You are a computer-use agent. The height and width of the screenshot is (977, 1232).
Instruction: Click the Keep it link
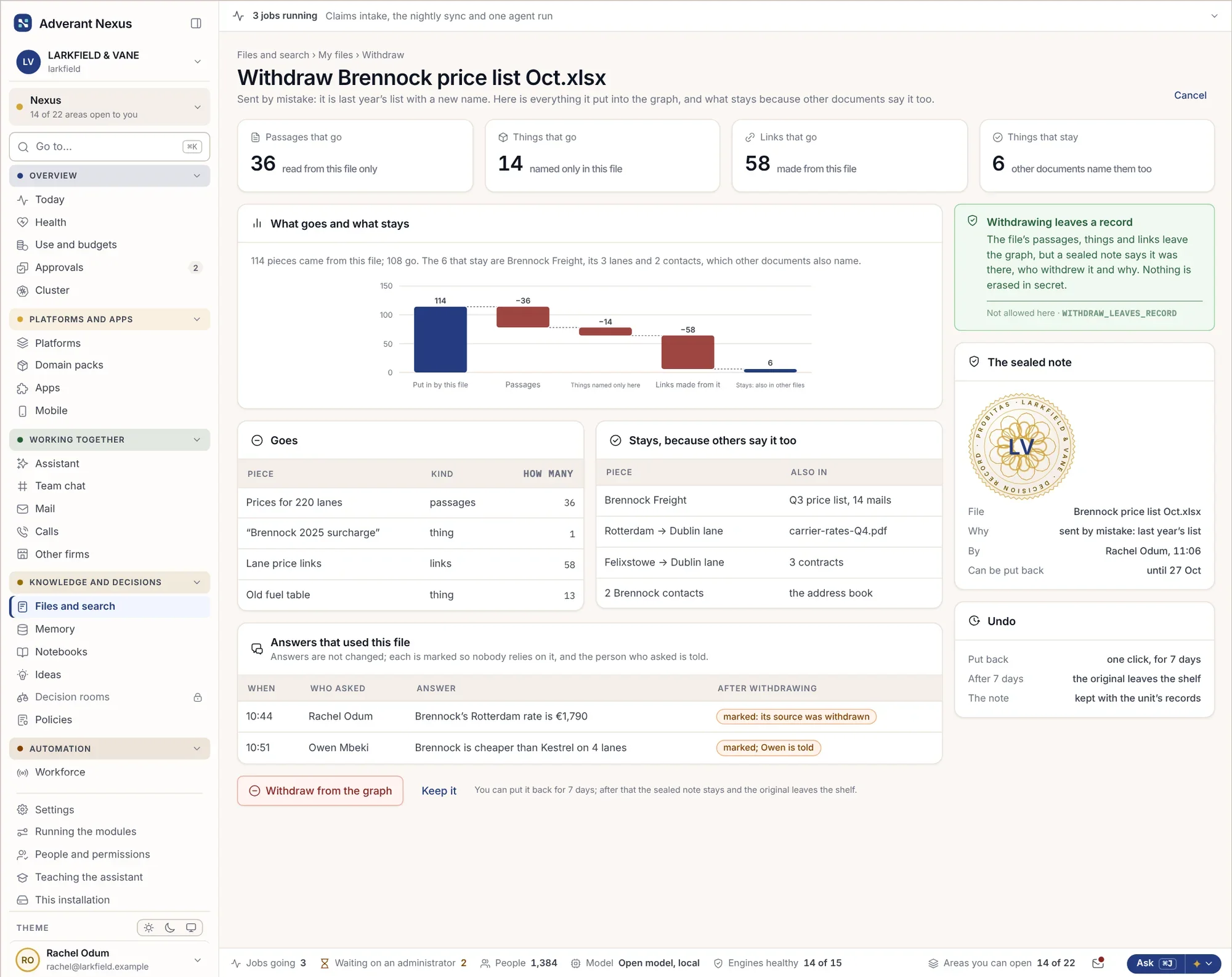439,791
